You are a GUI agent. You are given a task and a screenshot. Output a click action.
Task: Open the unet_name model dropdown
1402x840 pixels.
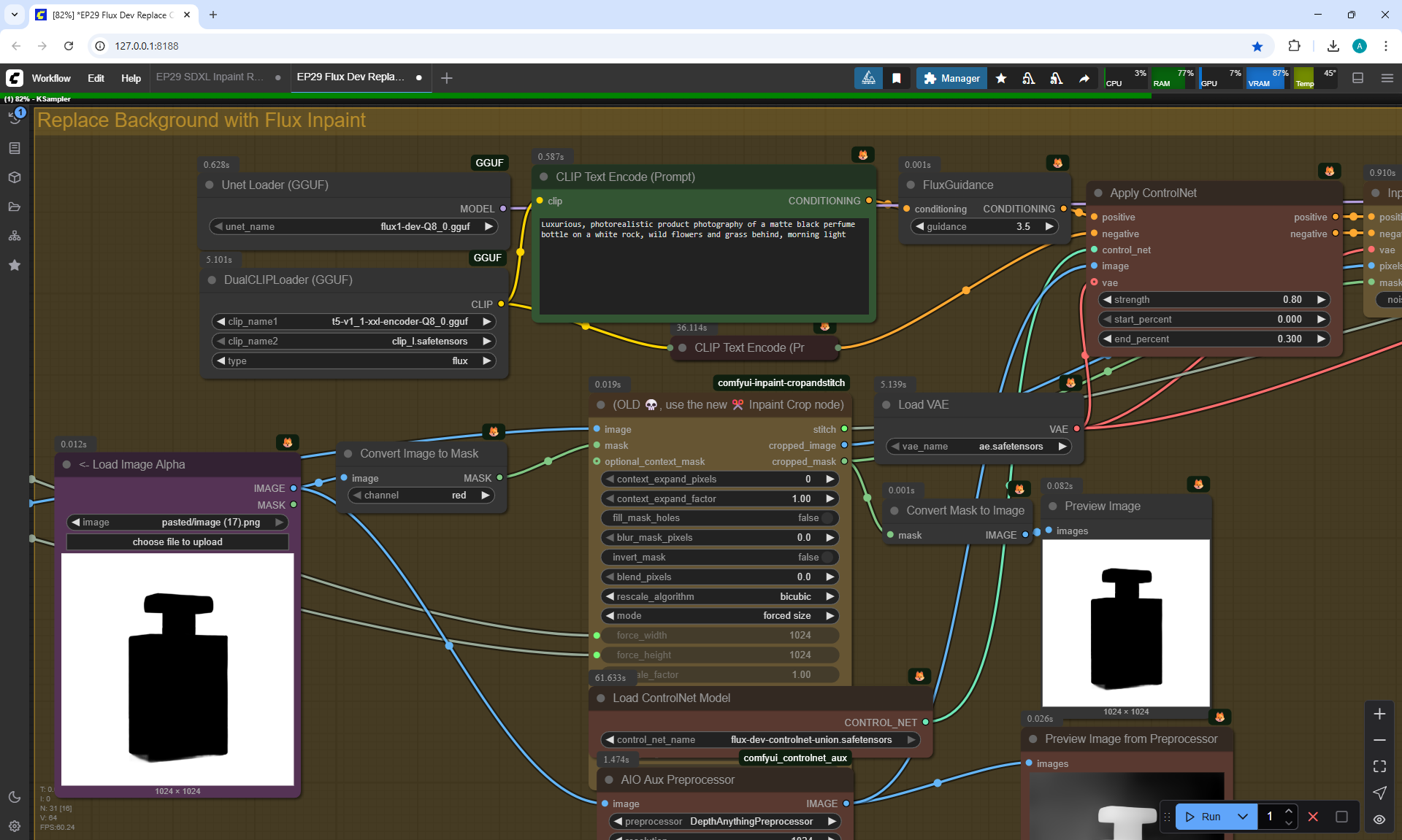(x=353, y=227)
